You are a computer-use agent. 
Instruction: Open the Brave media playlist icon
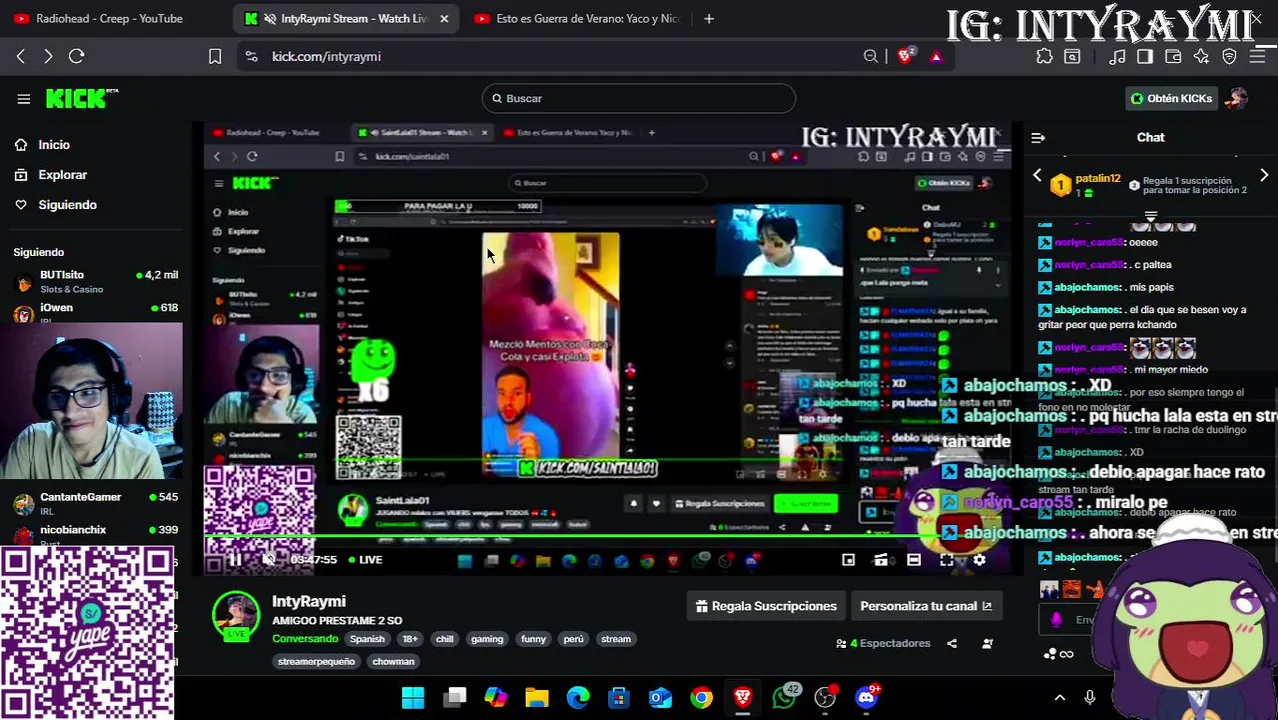click(x=1117, y=57)
